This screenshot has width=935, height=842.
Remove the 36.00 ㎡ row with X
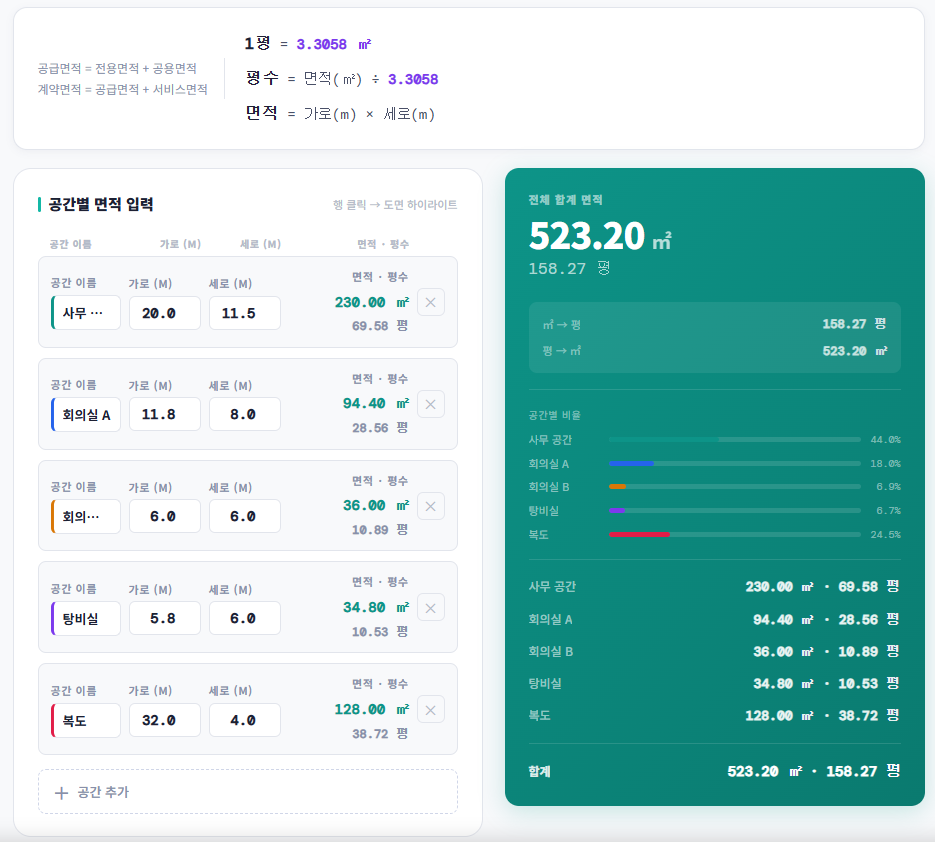(431, 506)
